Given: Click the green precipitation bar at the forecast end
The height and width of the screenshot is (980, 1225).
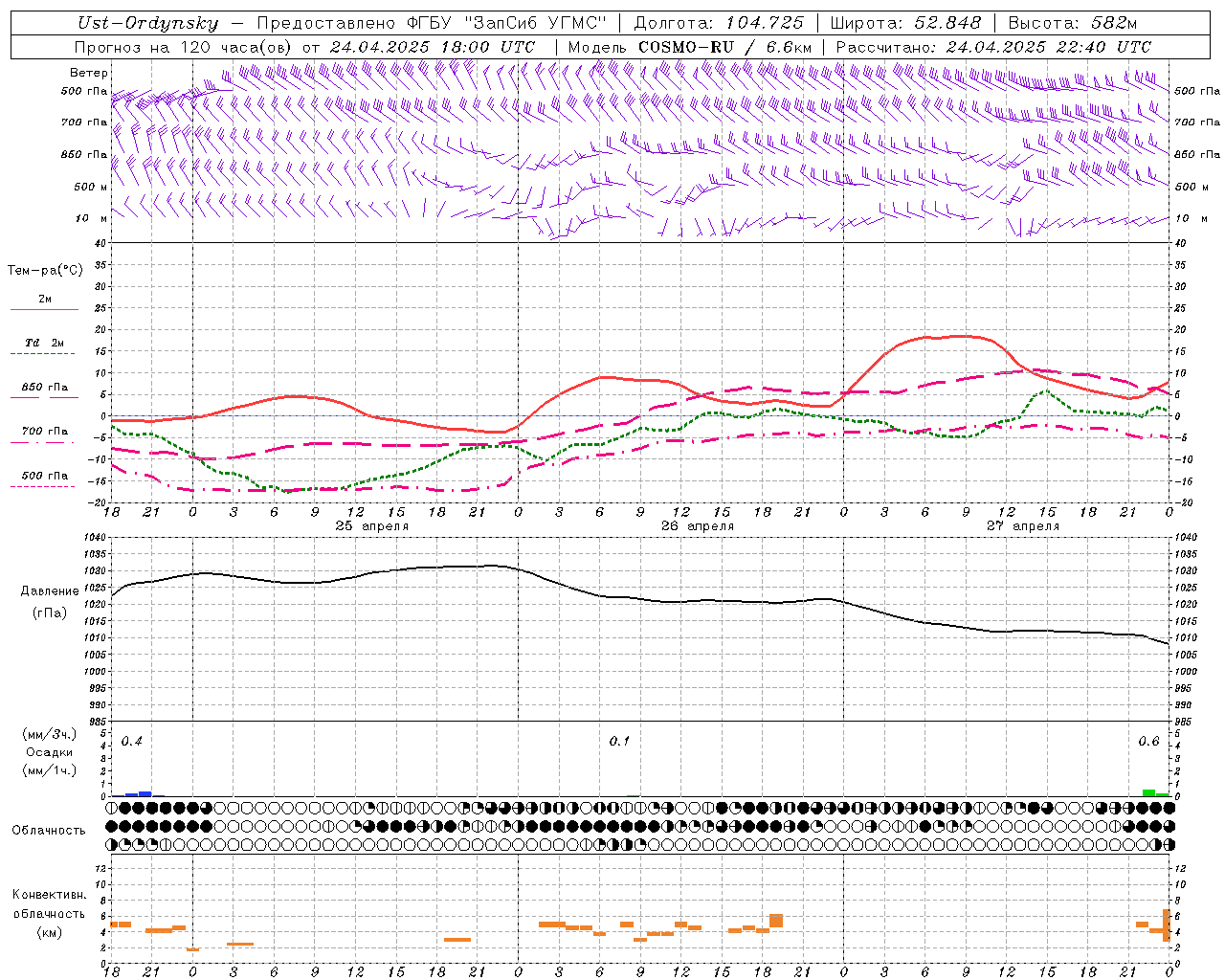Looking at the screenshot, I should point(1148,792).
